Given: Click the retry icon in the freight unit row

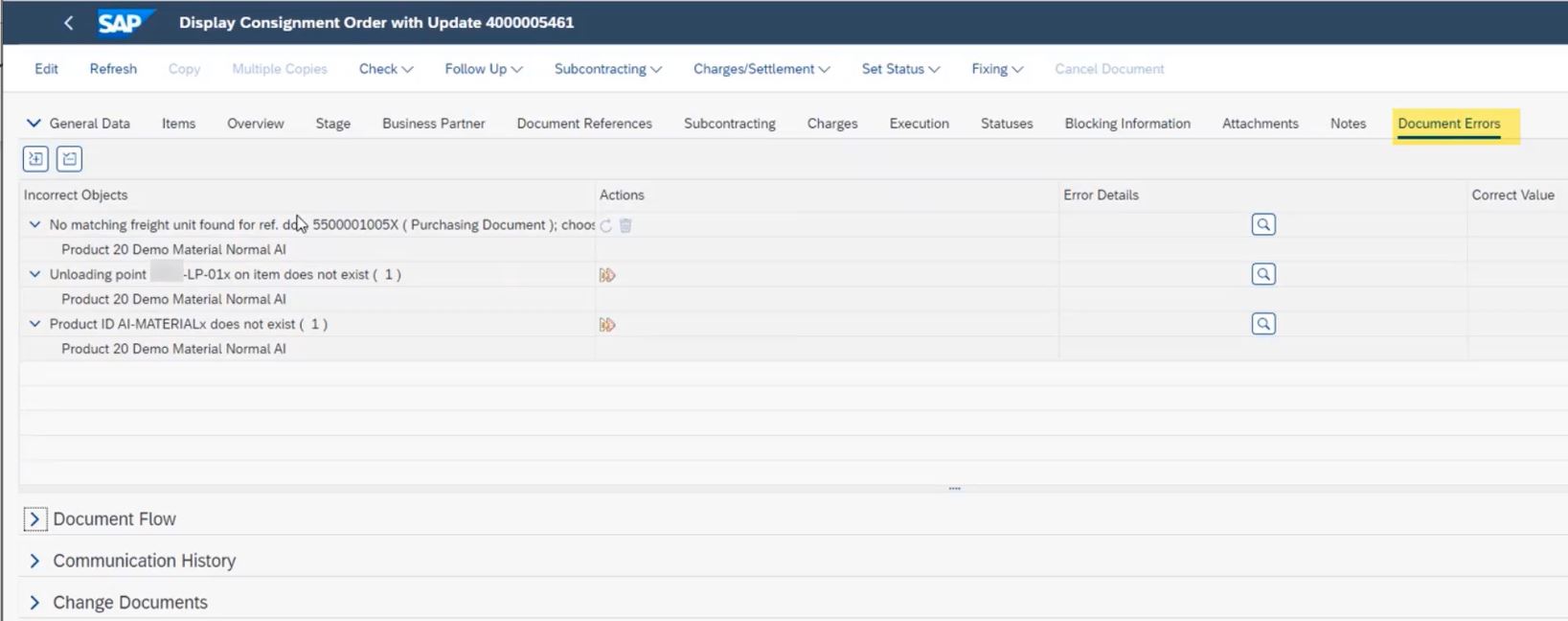Looking at the screenshot, I should [605, 225].
